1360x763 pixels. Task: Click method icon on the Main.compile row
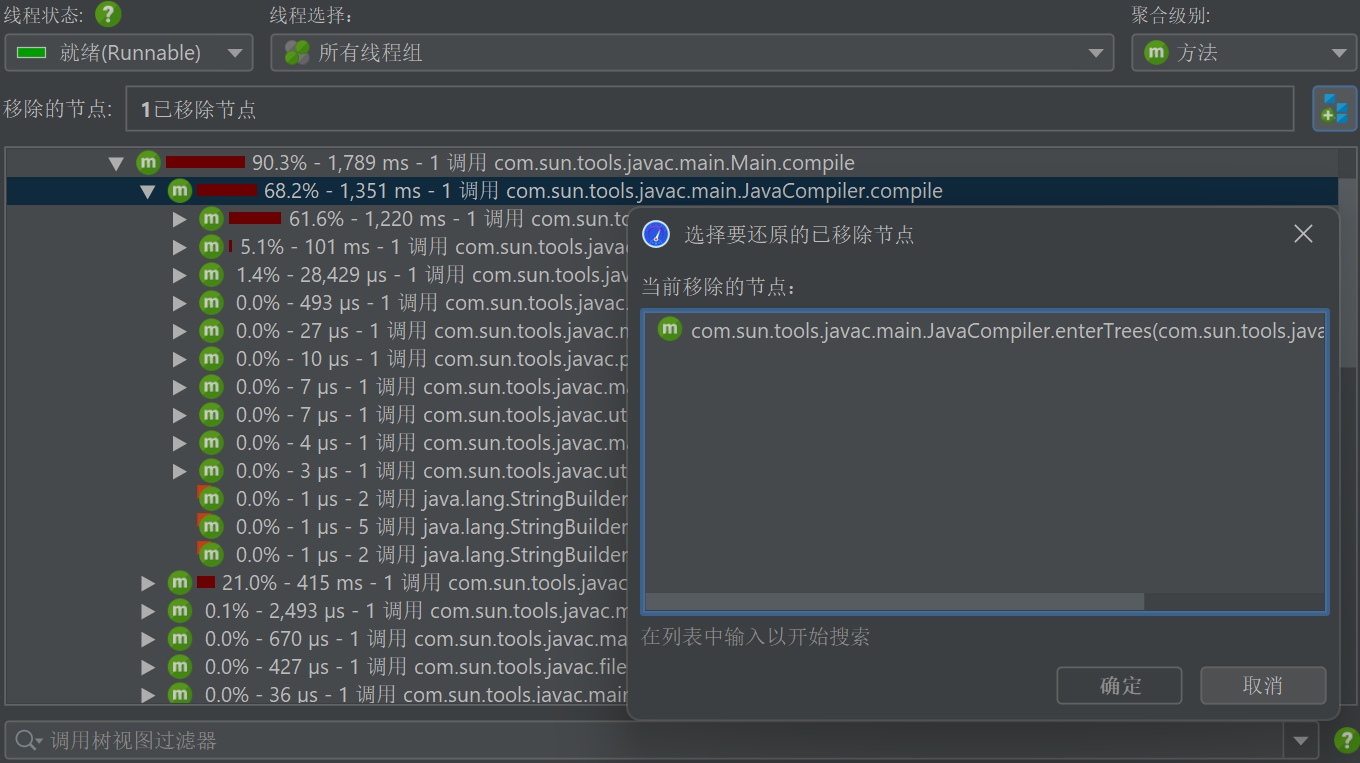coord(148,163)
